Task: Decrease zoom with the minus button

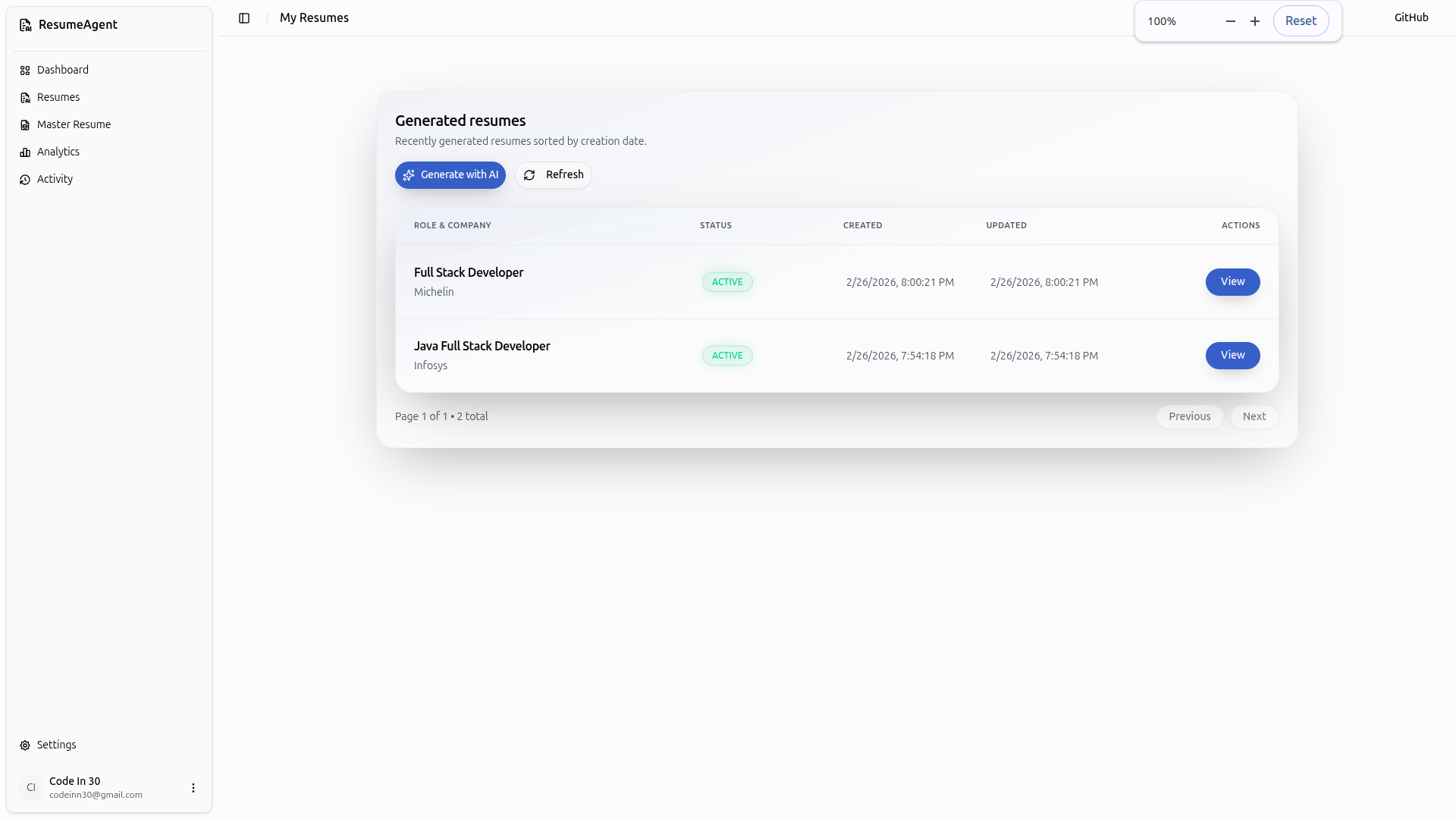Action: (x=1231, y=21)
